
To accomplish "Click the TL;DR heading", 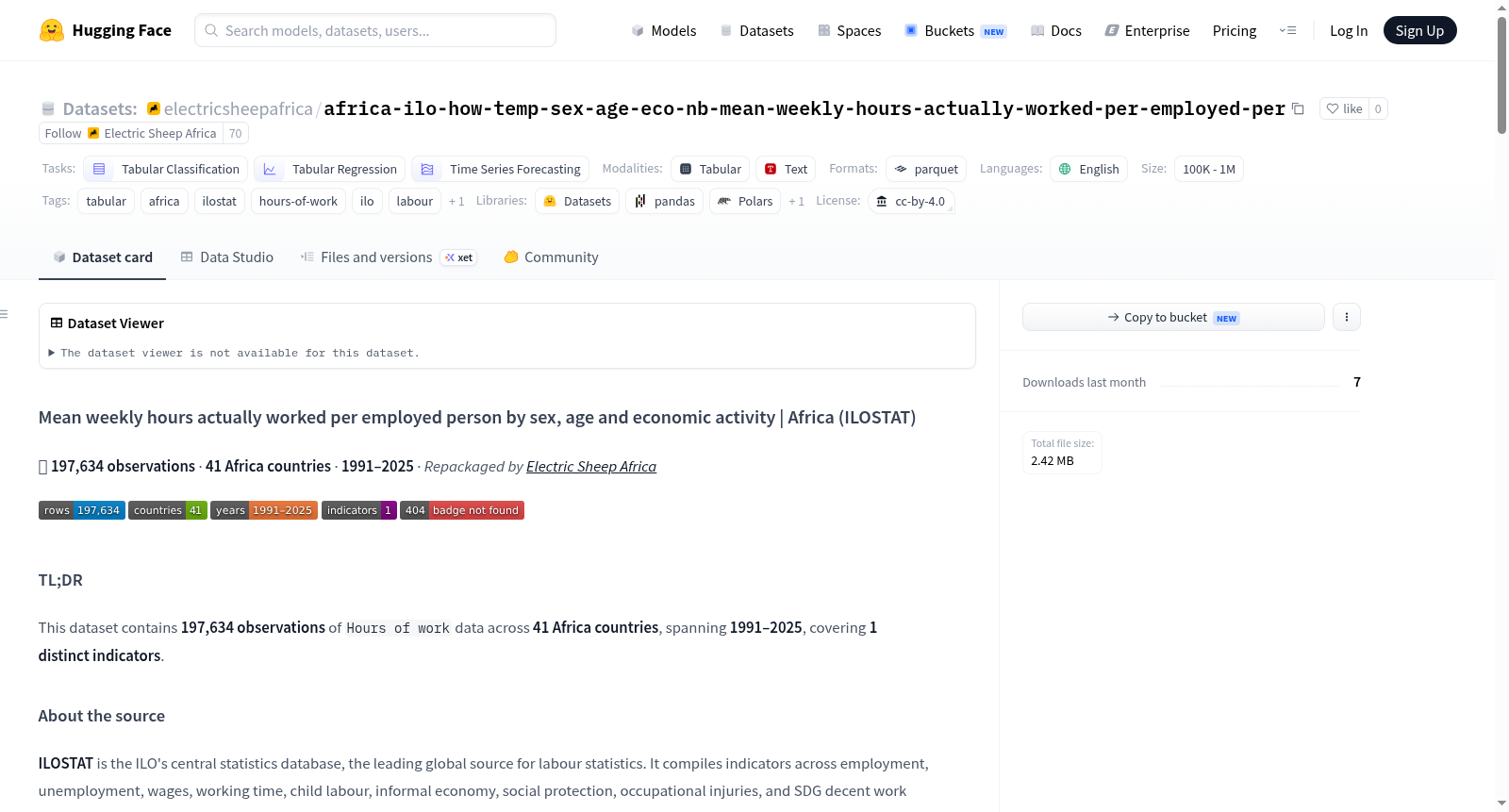I will (x=60, y=580).
